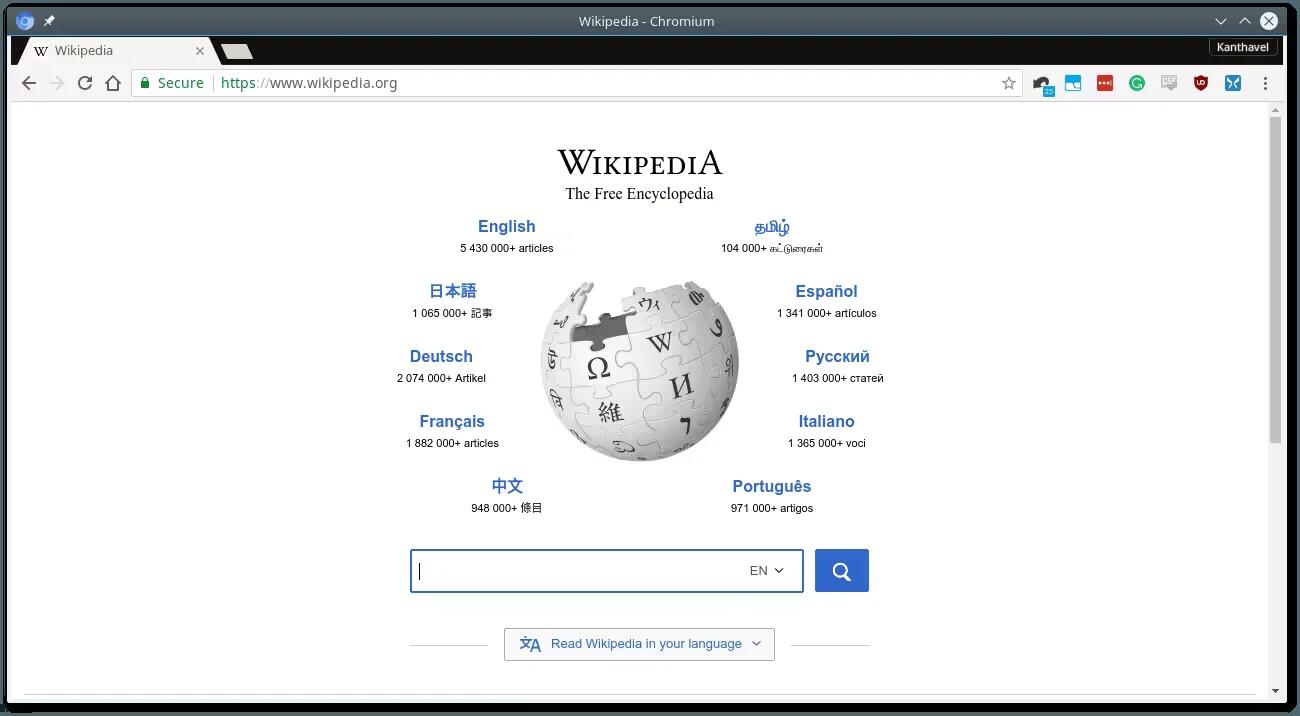Open the Kanthavel profile button
Screen dimensions: 1300x716
click(1243, 47)
